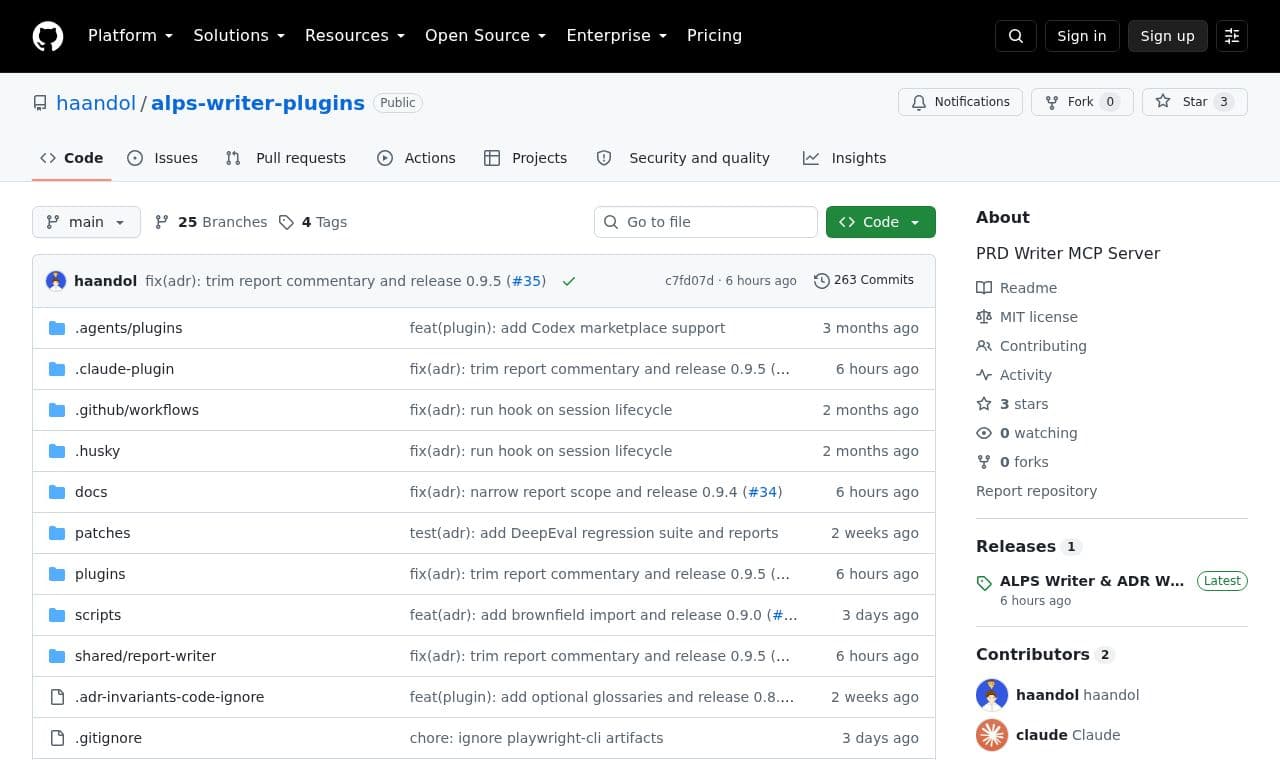
Task: Click the Sign up button
Action: coord(1168,36)
